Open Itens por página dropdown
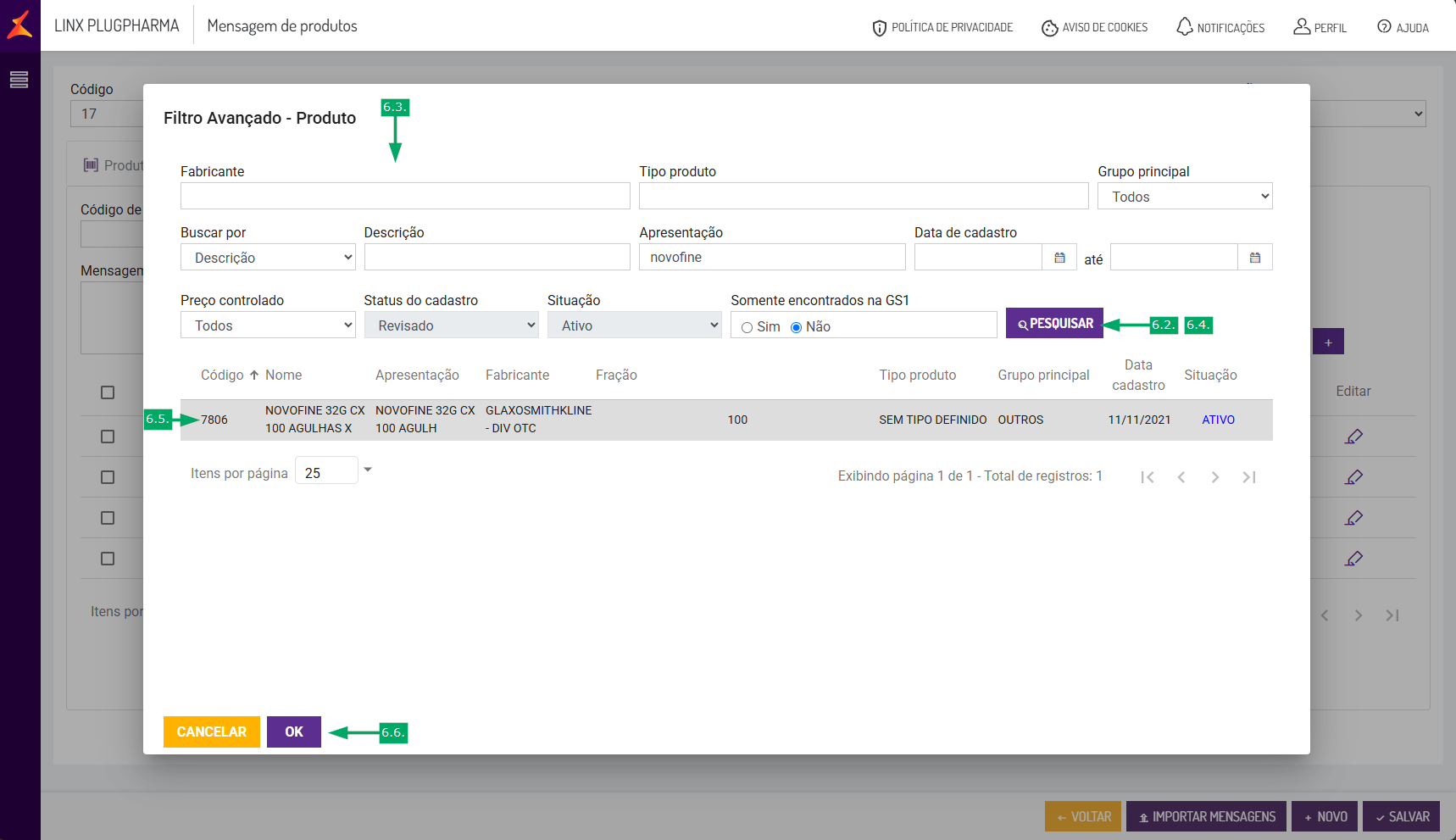The image size is (1456, 840). (x=334, y=470)
